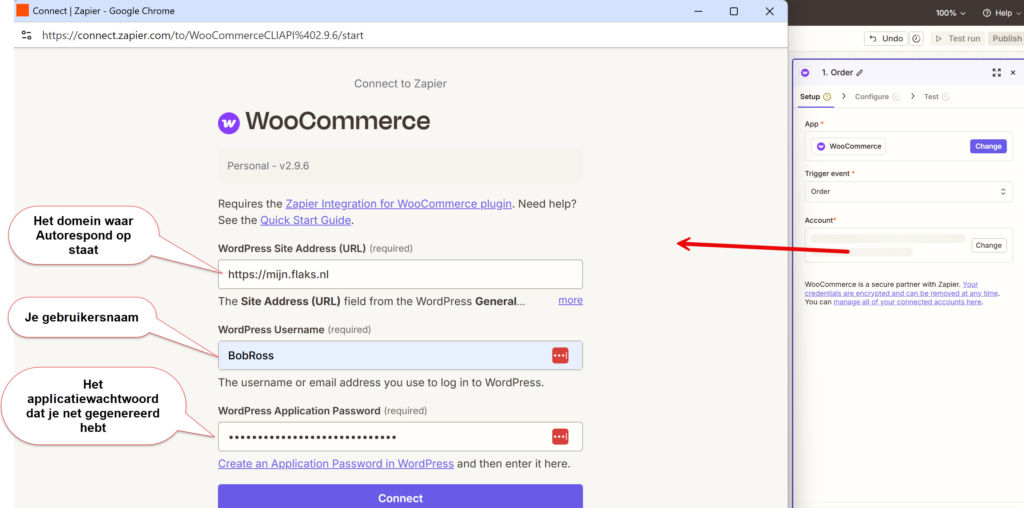The height and width of the screenshot is (508, 1024).
Task: Open 'Create an Application Password in WordPress' link
Action: [x=336, y=464]
